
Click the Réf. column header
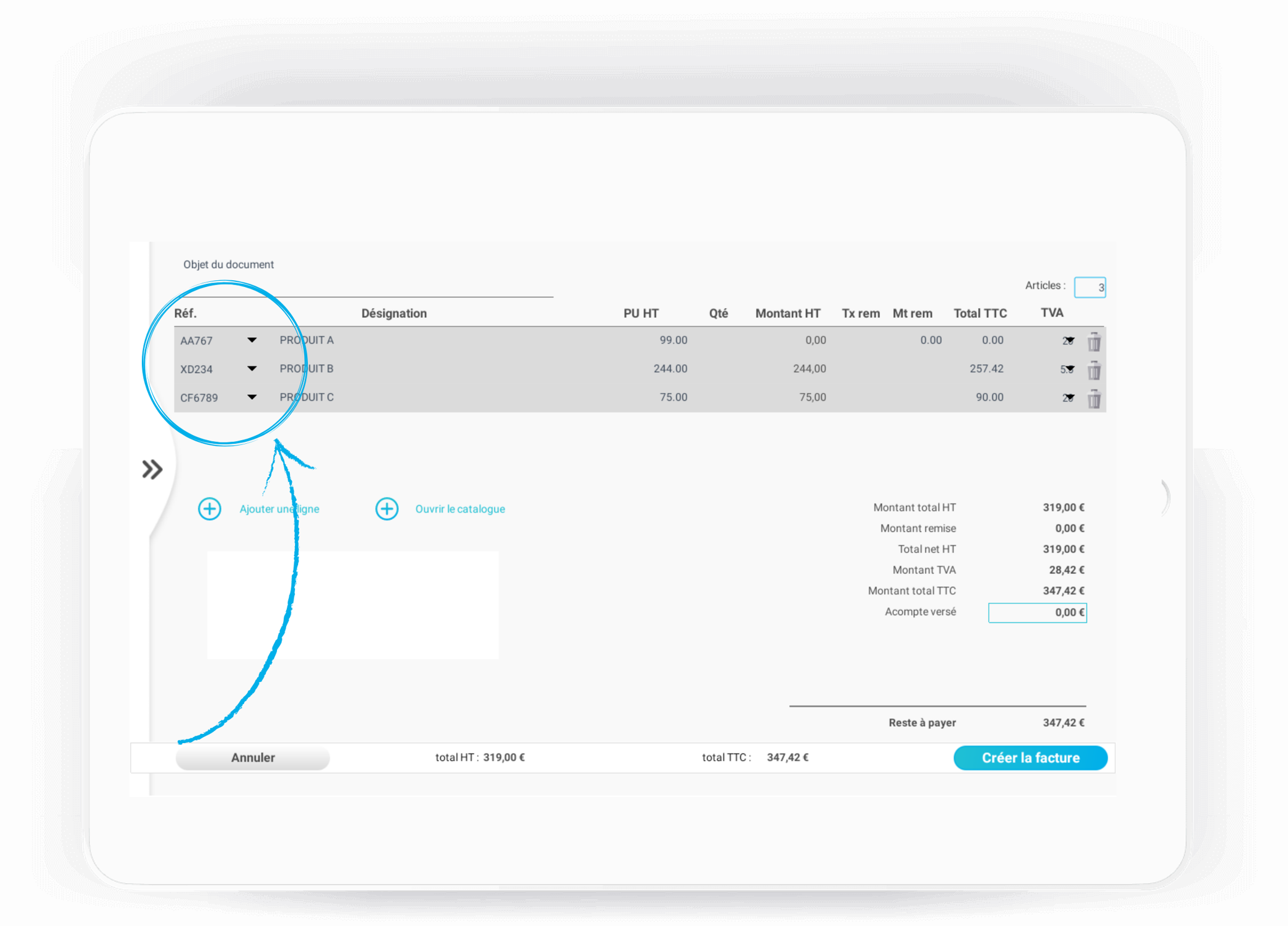(x=185, y=314)
